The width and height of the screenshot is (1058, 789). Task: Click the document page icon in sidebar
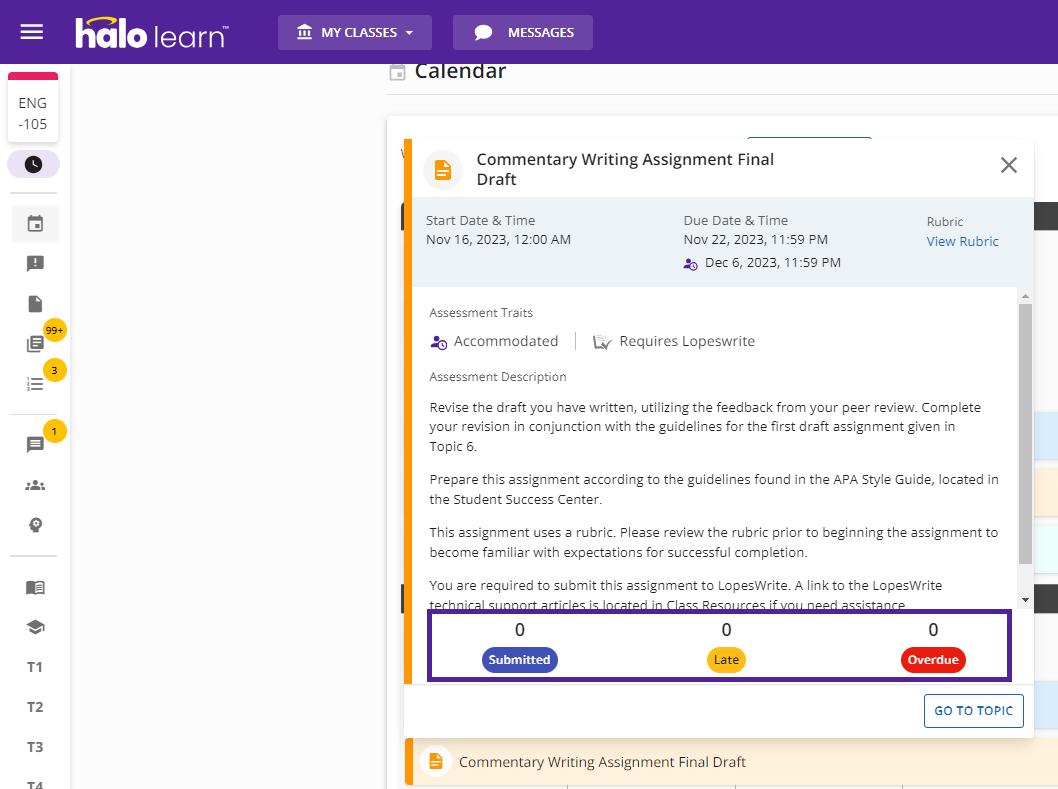(x=35, y=304)
